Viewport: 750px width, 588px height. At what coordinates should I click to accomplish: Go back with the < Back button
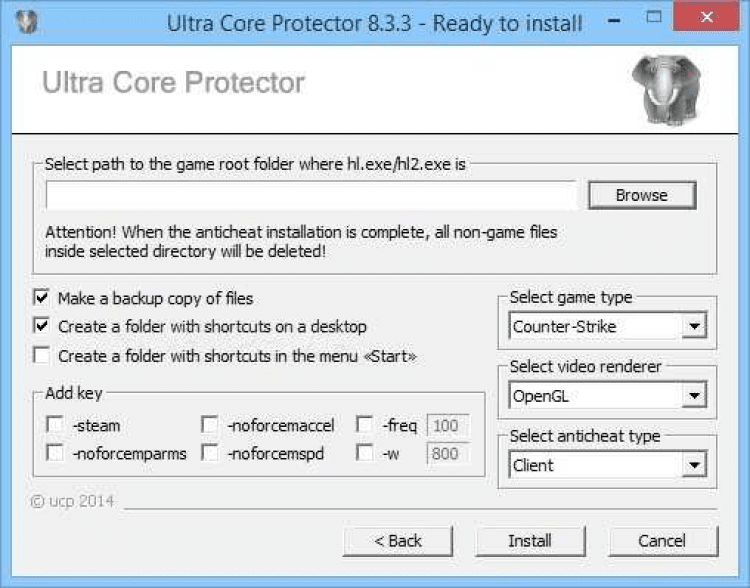tap(398, 541)
